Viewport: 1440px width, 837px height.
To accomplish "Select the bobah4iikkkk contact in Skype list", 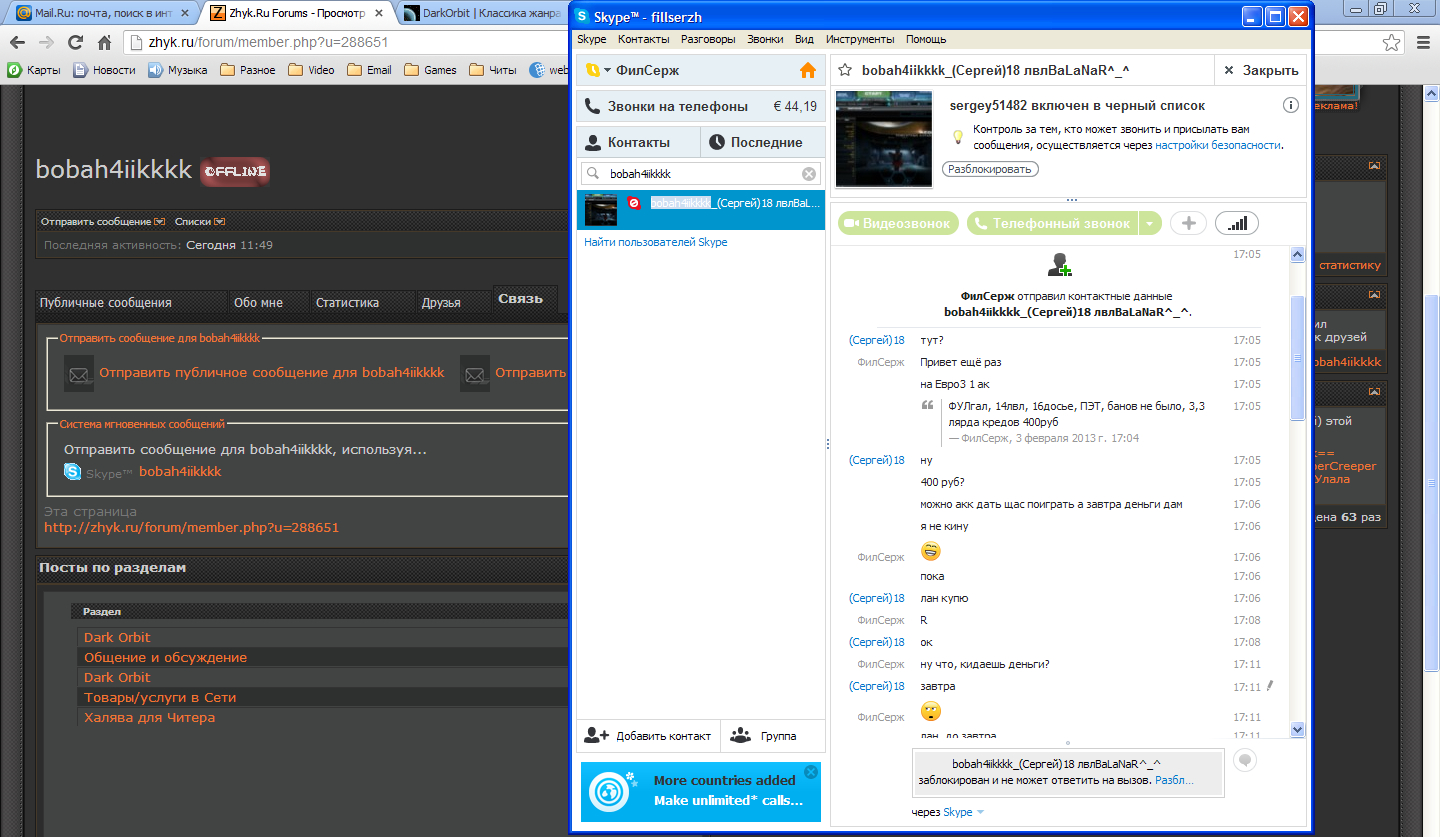I will pyautogui.click(x=701, y=210).
